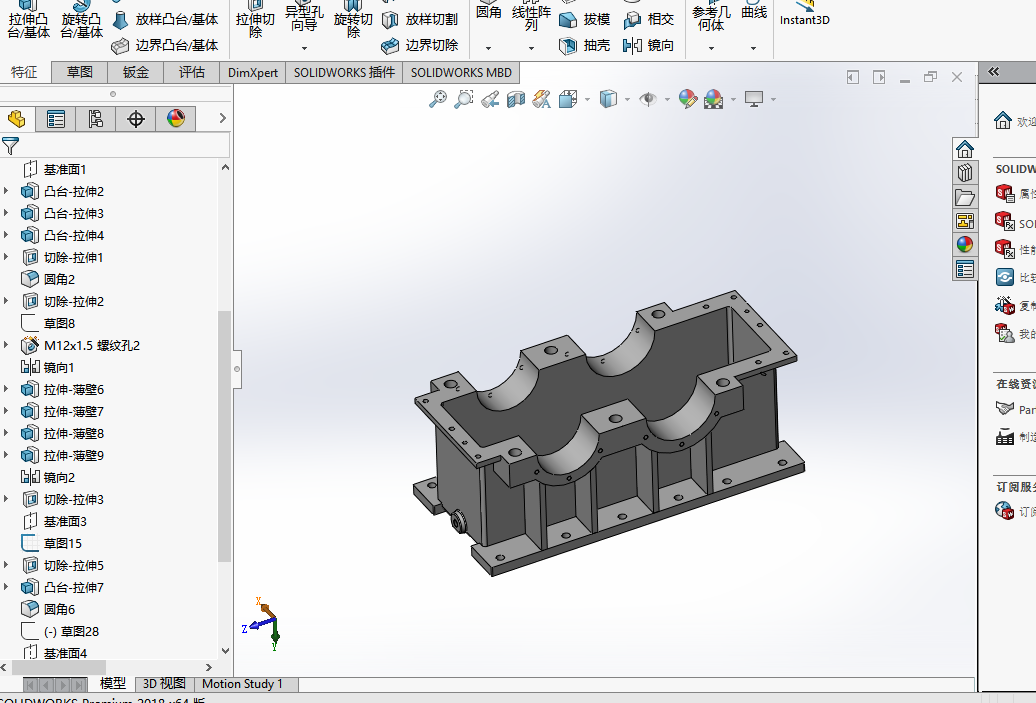
Task: Select the Lofted Cut (放样切割) tool
Action: (x=420, y=20)
